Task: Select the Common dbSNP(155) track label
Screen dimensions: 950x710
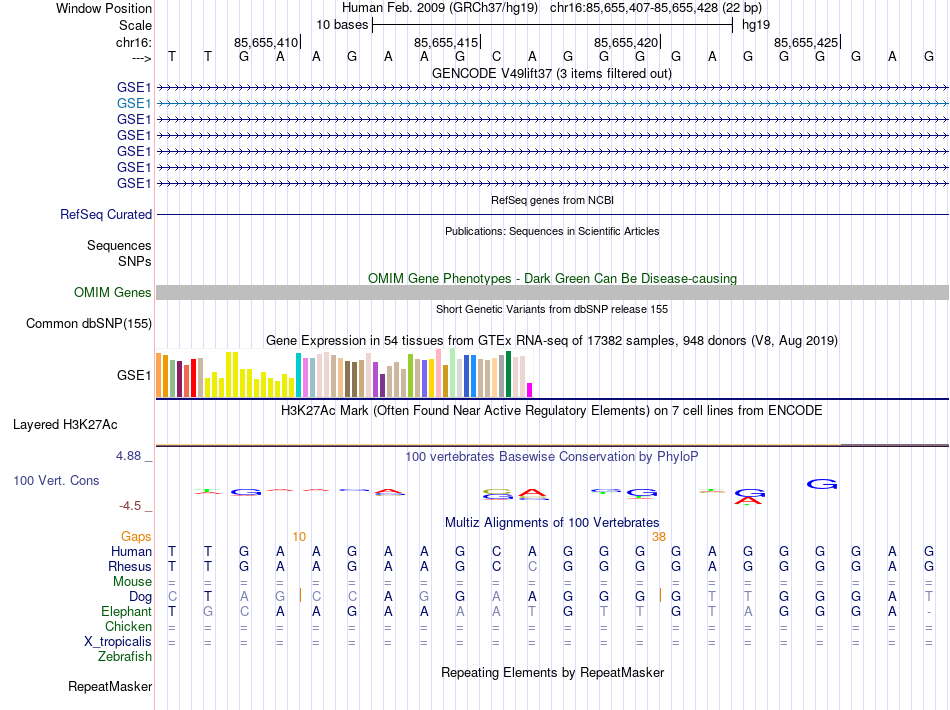Action: click(x=89, y=323)
